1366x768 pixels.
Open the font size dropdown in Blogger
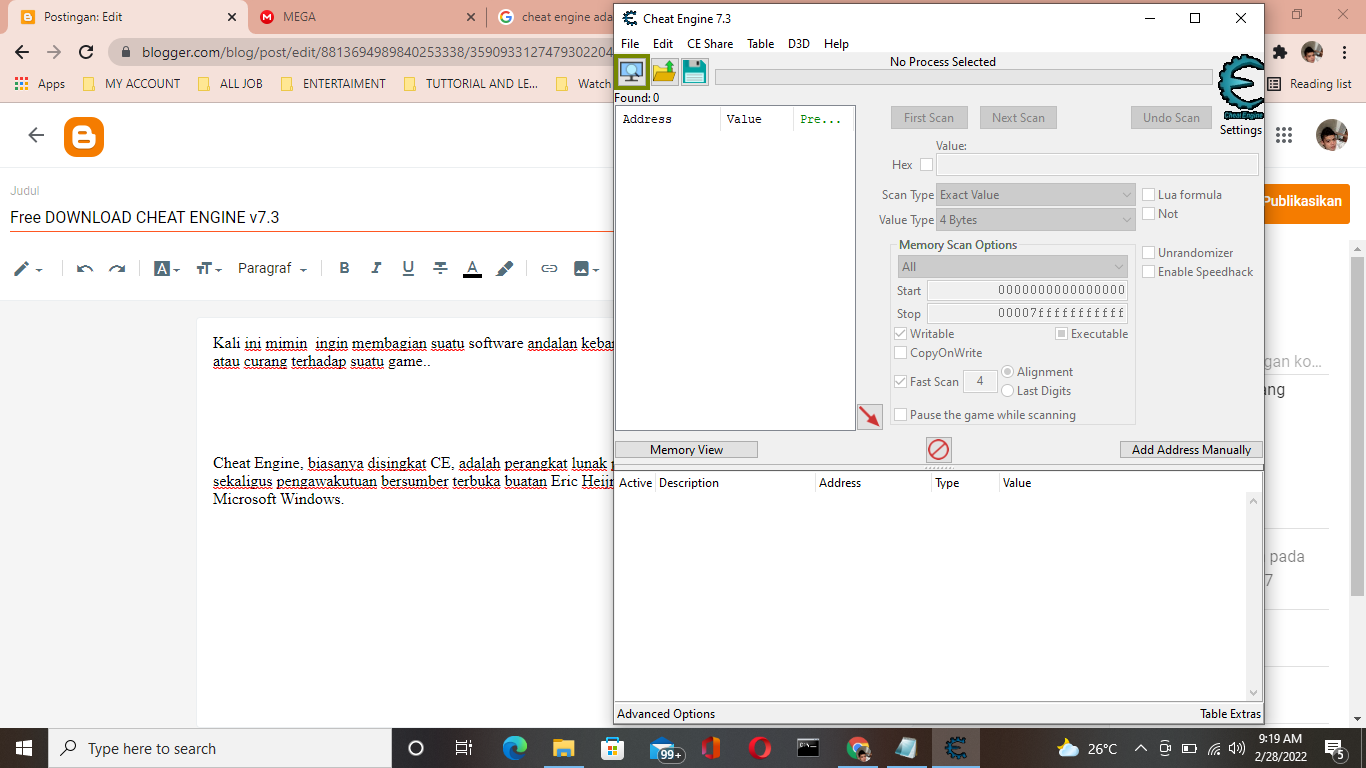[209, 268]
